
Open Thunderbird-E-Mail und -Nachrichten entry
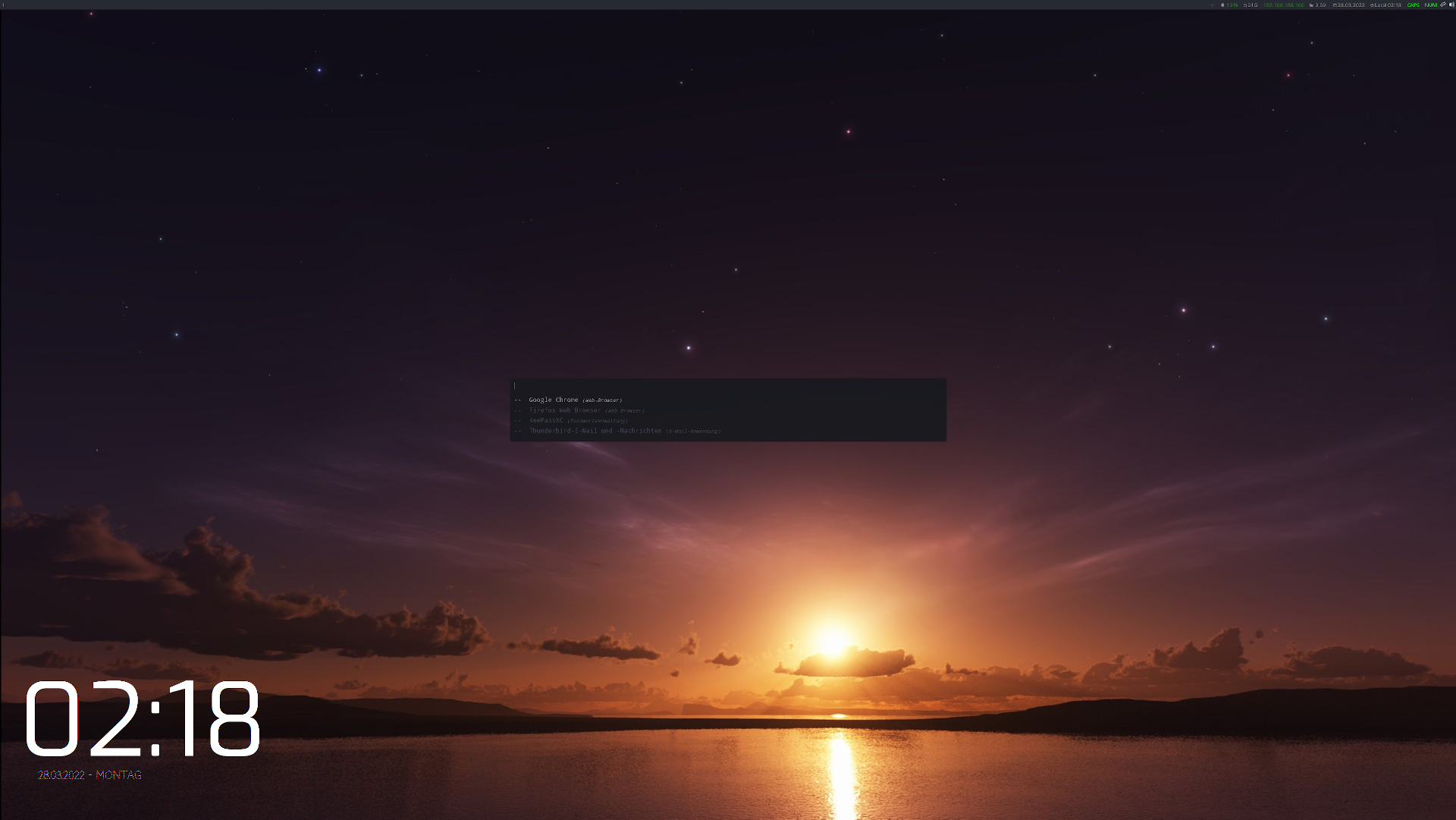pos(595,431)
